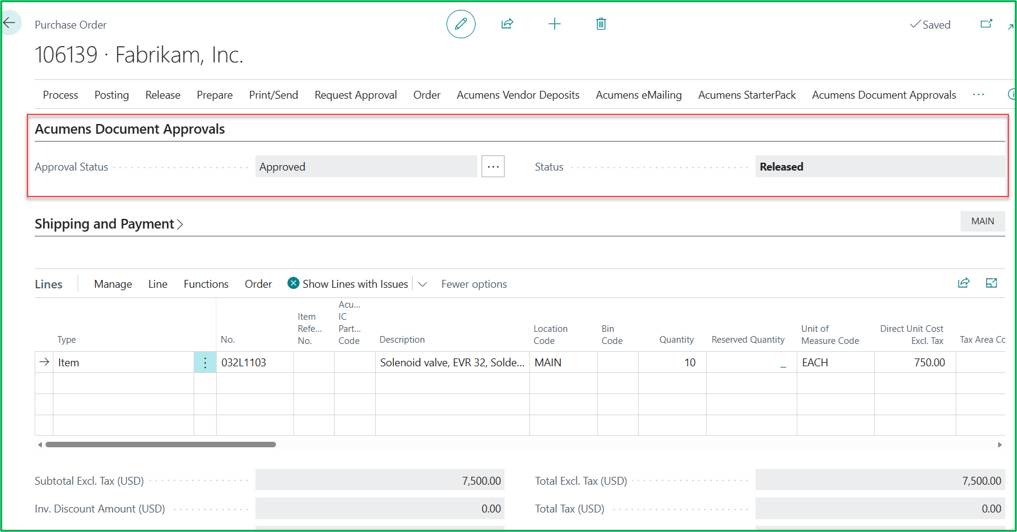Open Approval Status lookup ellipsis
Viewport: 1017px width, 532px height.
[x=493, y=167]
